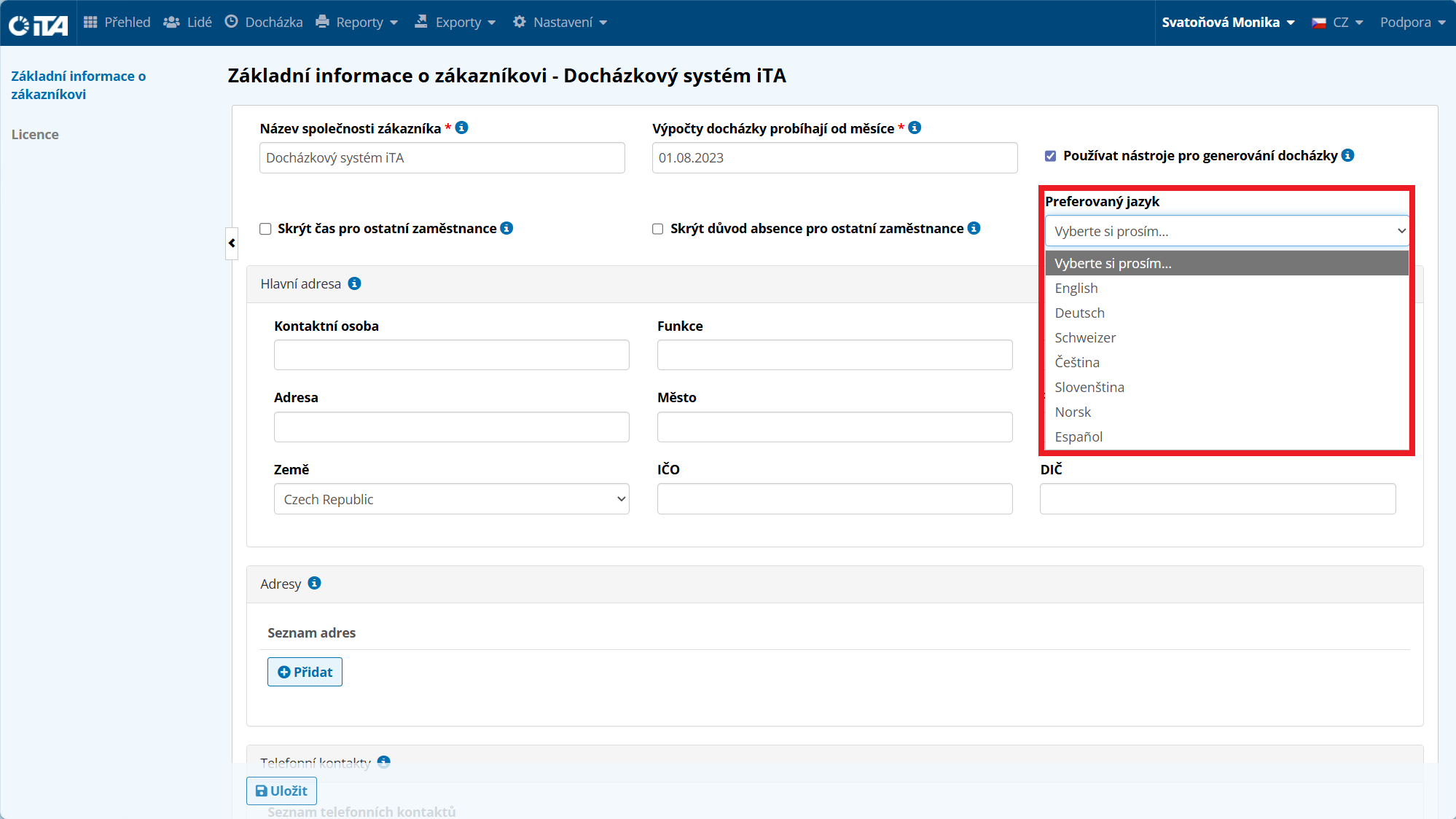Open the Země country dropdown
Viewport: 1456px width, 819px height.
click(451, 499)
